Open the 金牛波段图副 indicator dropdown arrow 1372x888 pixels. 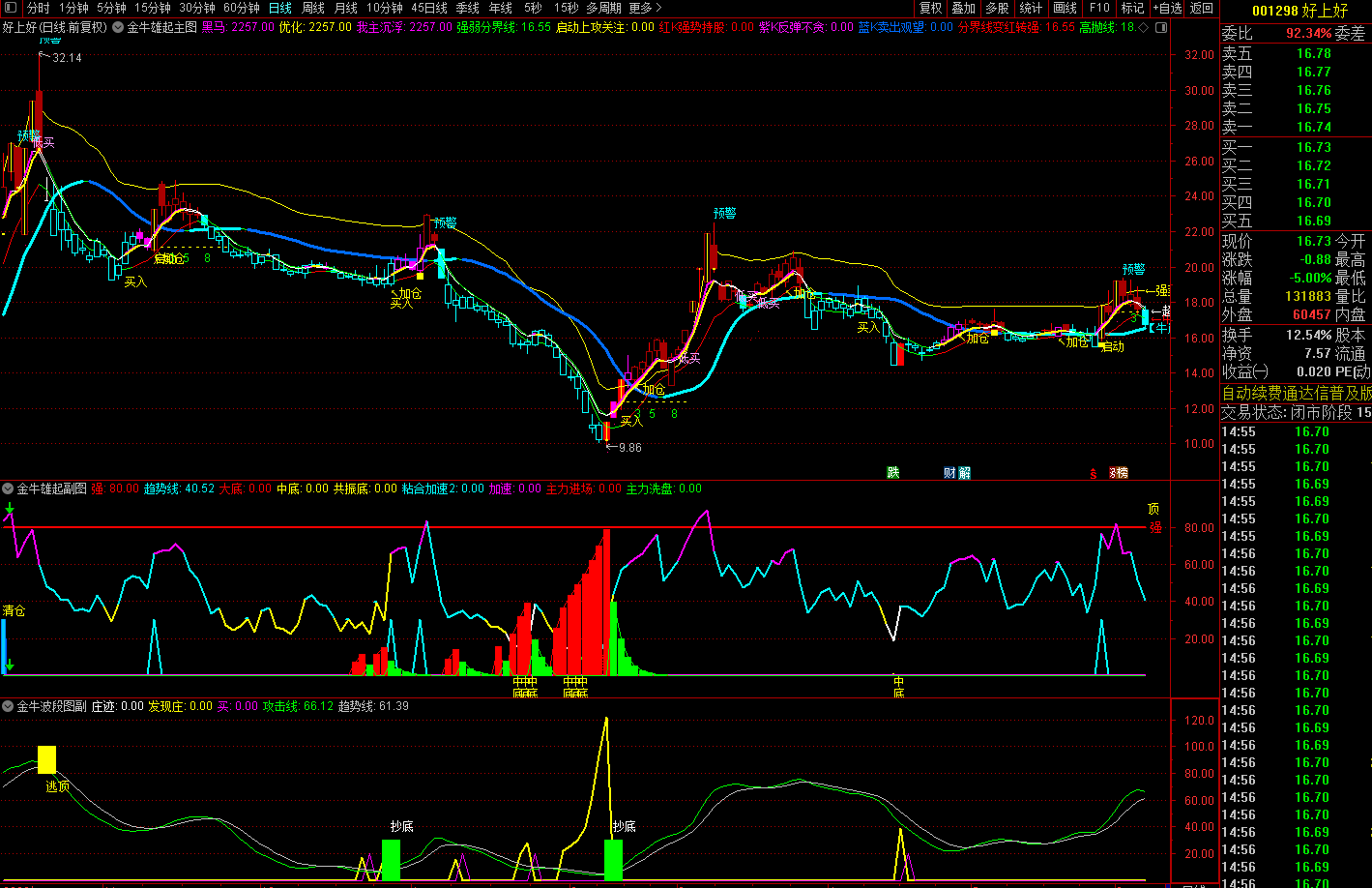click(8, 706)
